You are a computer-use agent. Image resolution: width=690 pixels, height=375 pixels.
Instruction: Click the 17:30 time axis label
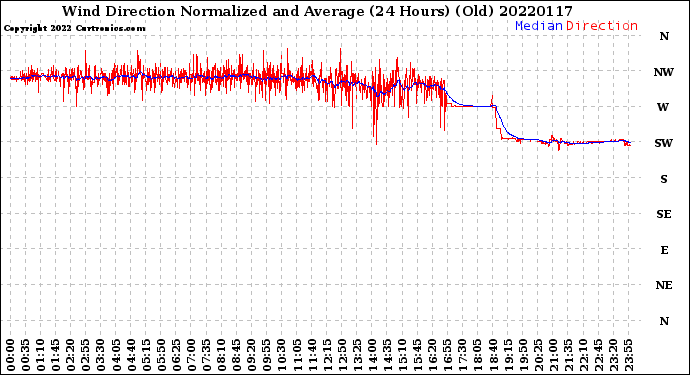click(462, 355)
